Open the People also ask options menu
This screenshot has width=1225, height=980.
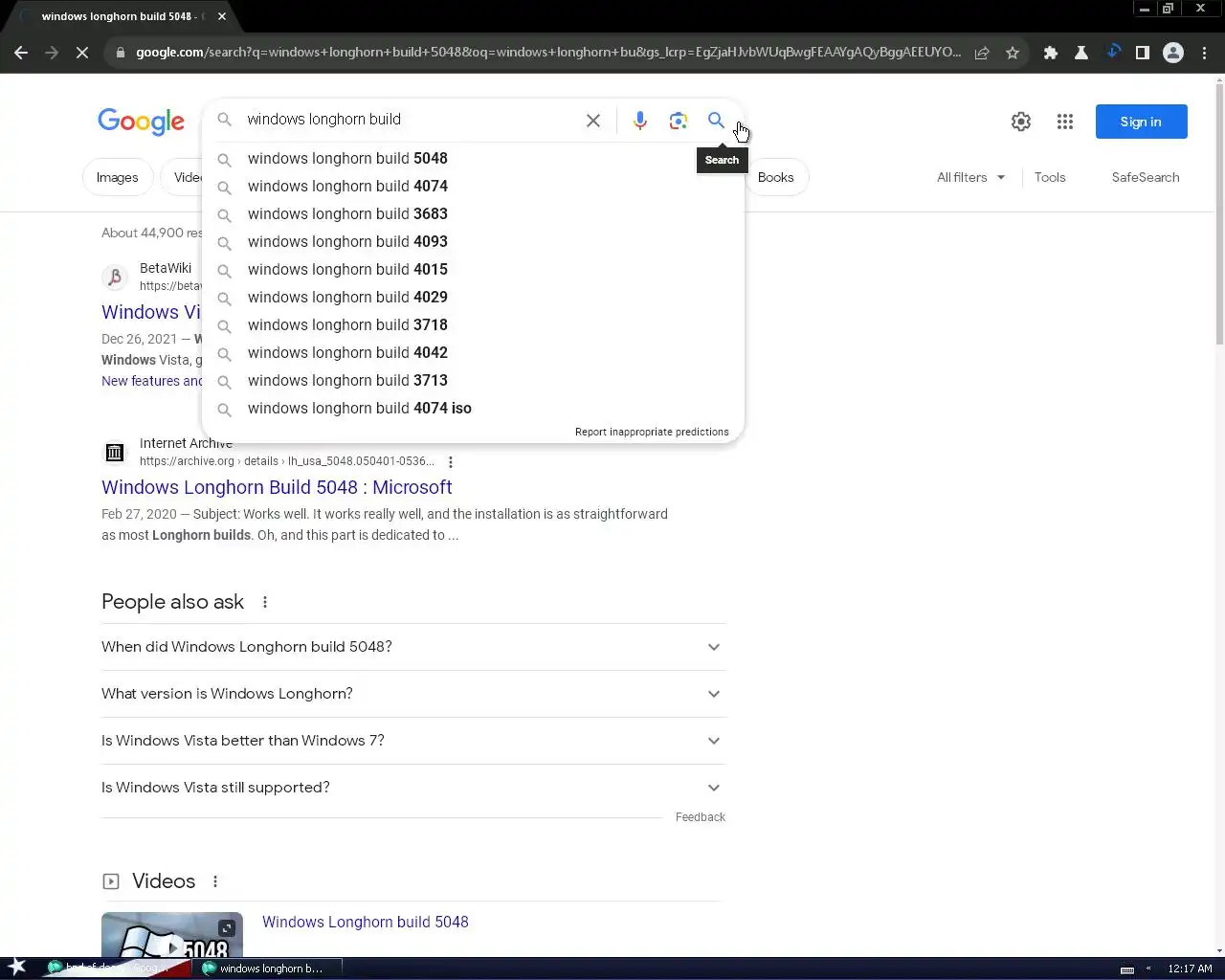click(265, 602)
